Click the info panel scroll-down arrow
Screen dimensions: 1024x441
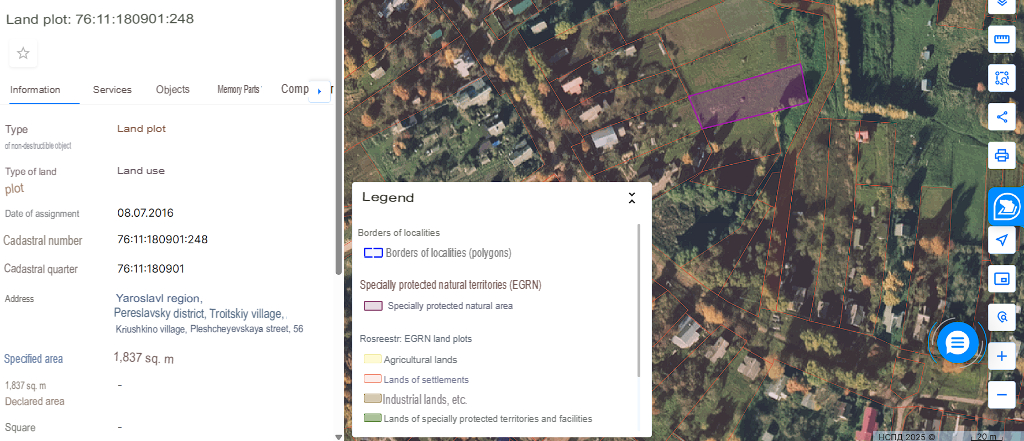[338, 436]
